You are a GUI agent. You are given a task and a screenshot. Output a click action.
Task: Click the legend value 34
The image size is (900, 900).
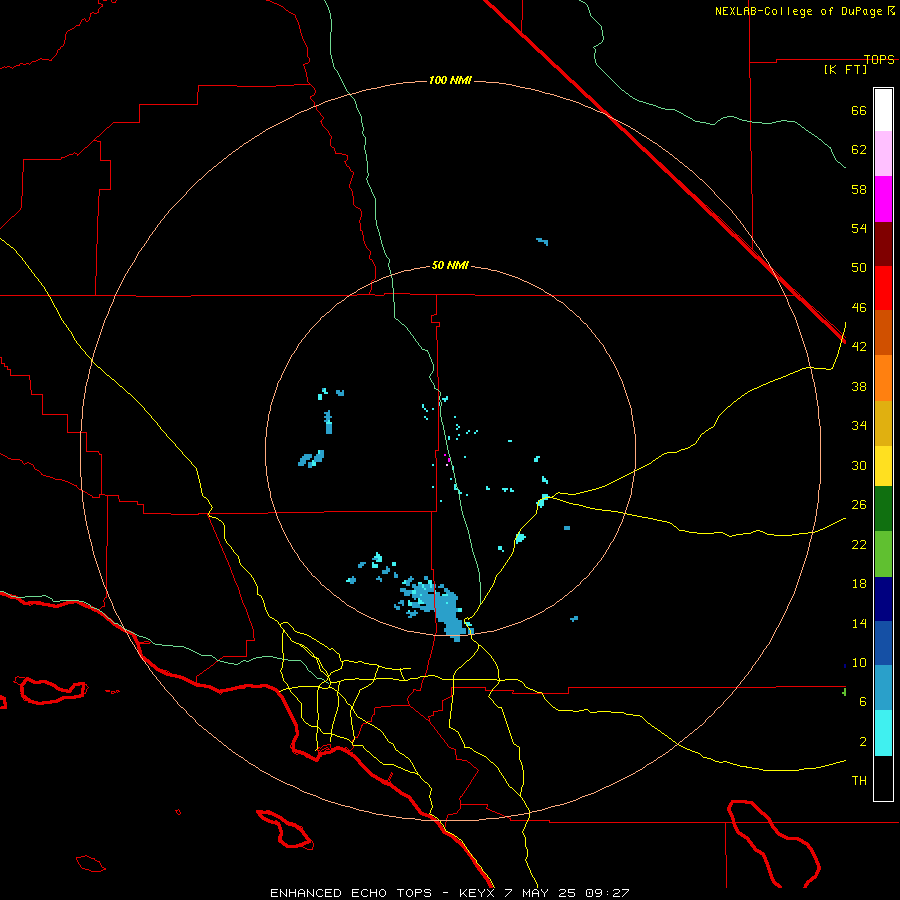tap(859, 426)
